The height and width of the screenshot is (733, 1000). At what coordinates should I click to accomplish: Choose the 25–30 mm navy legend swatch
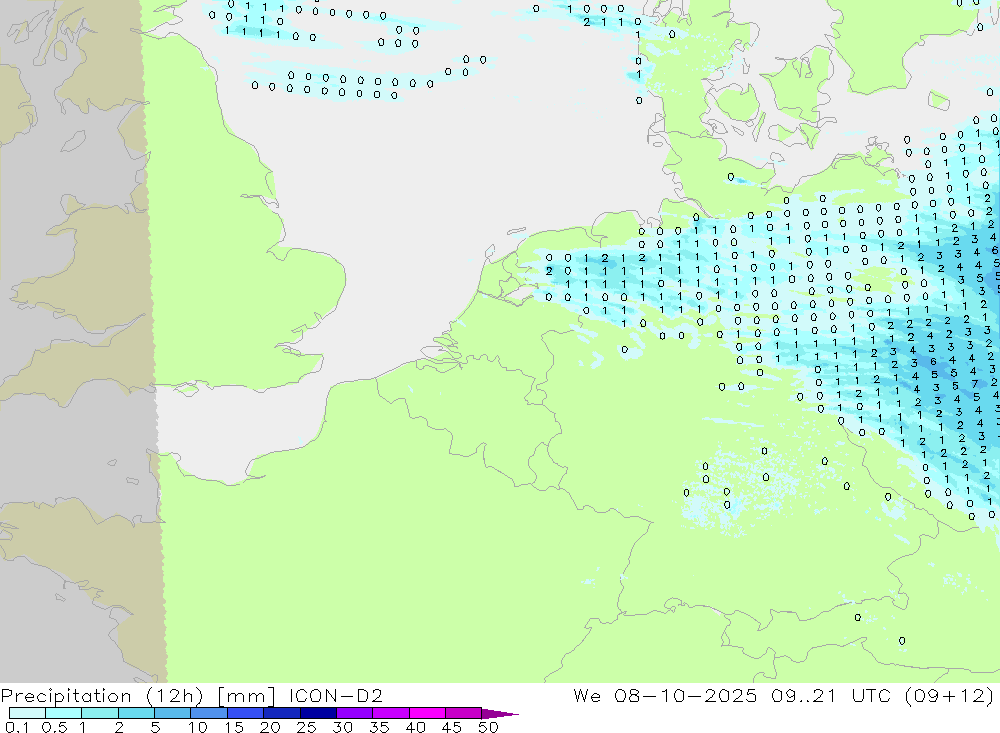(318, 713)
